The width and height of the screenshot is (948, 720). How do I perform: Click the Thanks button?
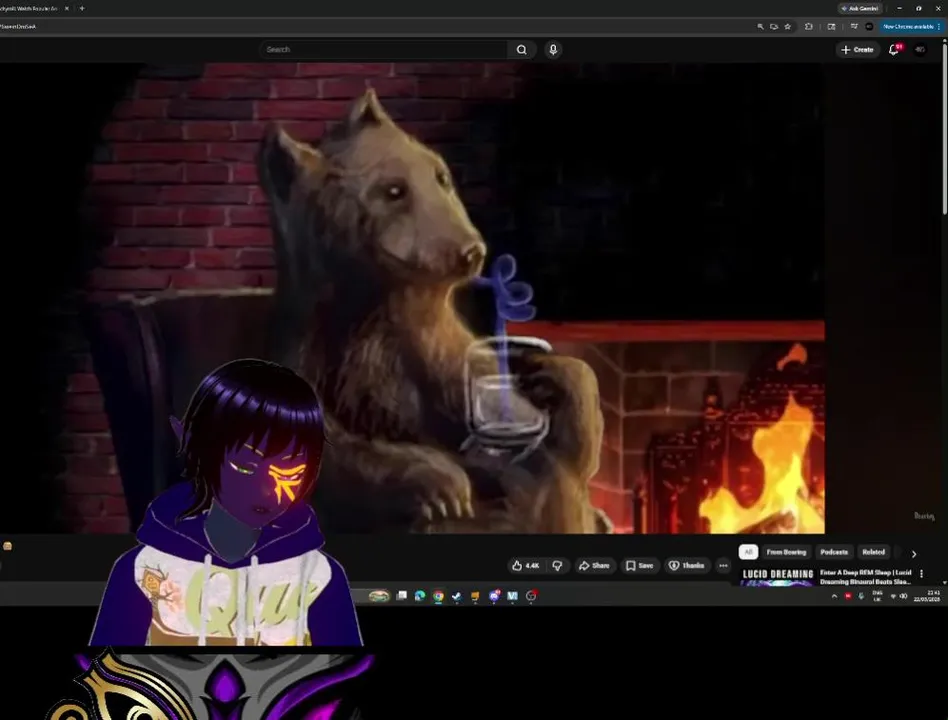pyautogui.click(x=686, y=565)
